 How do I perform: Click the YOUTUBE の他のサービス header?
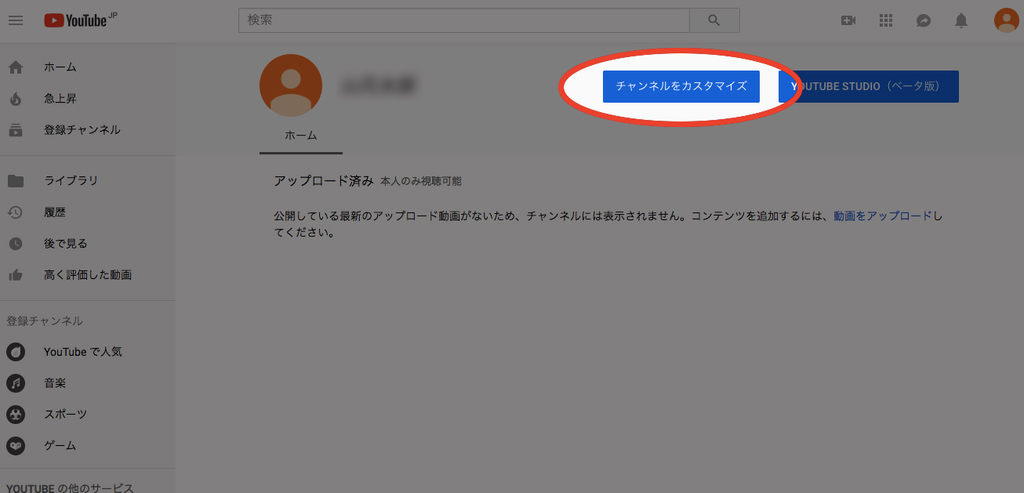click(70, 488)
